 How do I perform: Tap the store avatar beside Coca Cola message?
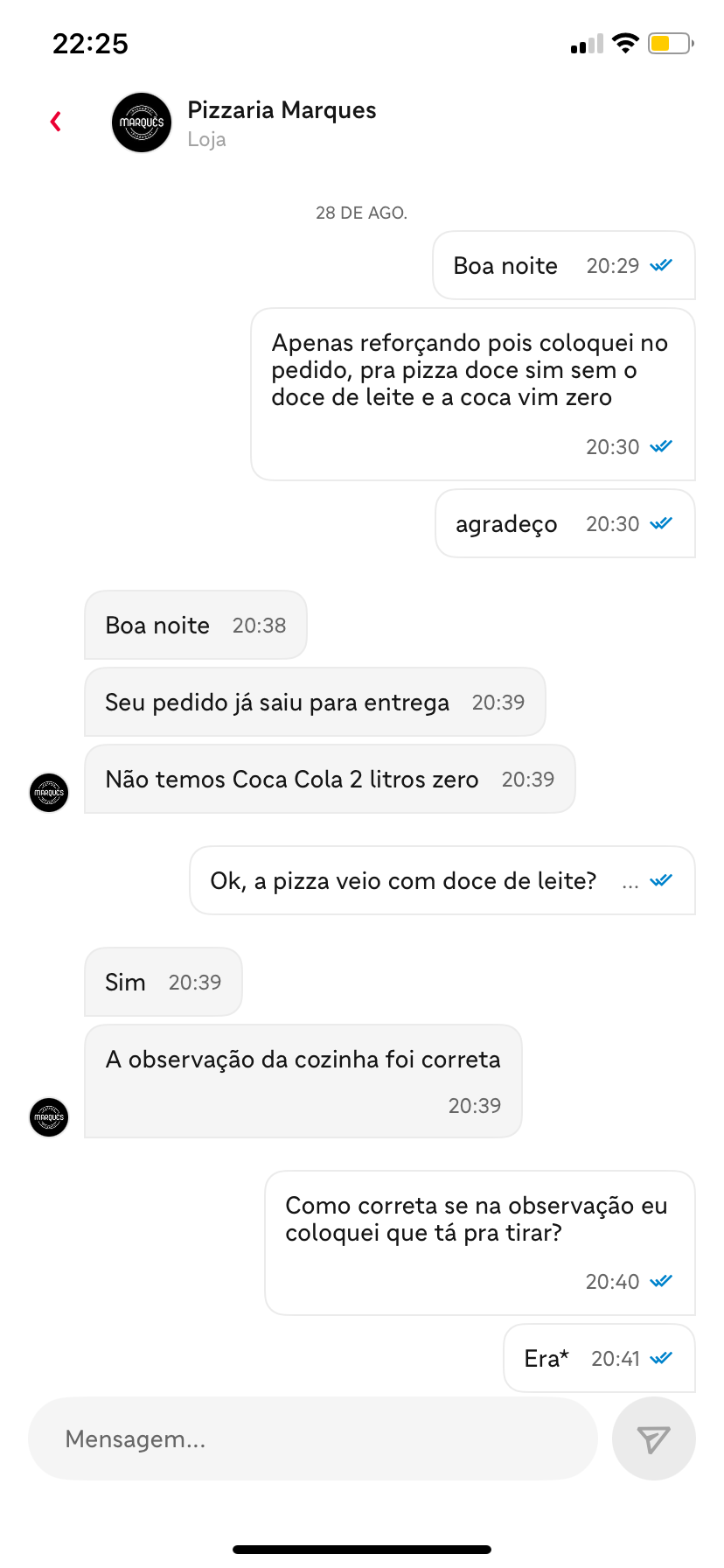(49, 793)
